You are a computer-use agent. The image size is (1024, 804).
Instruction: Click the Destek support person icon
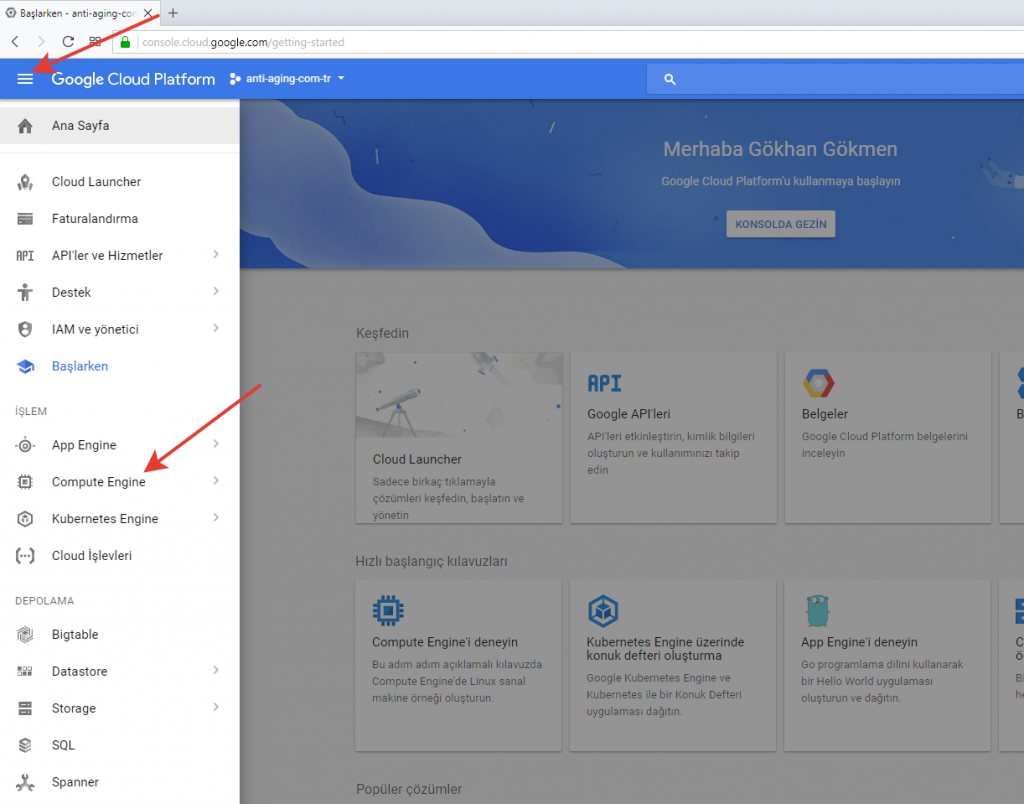coord(25,293)
